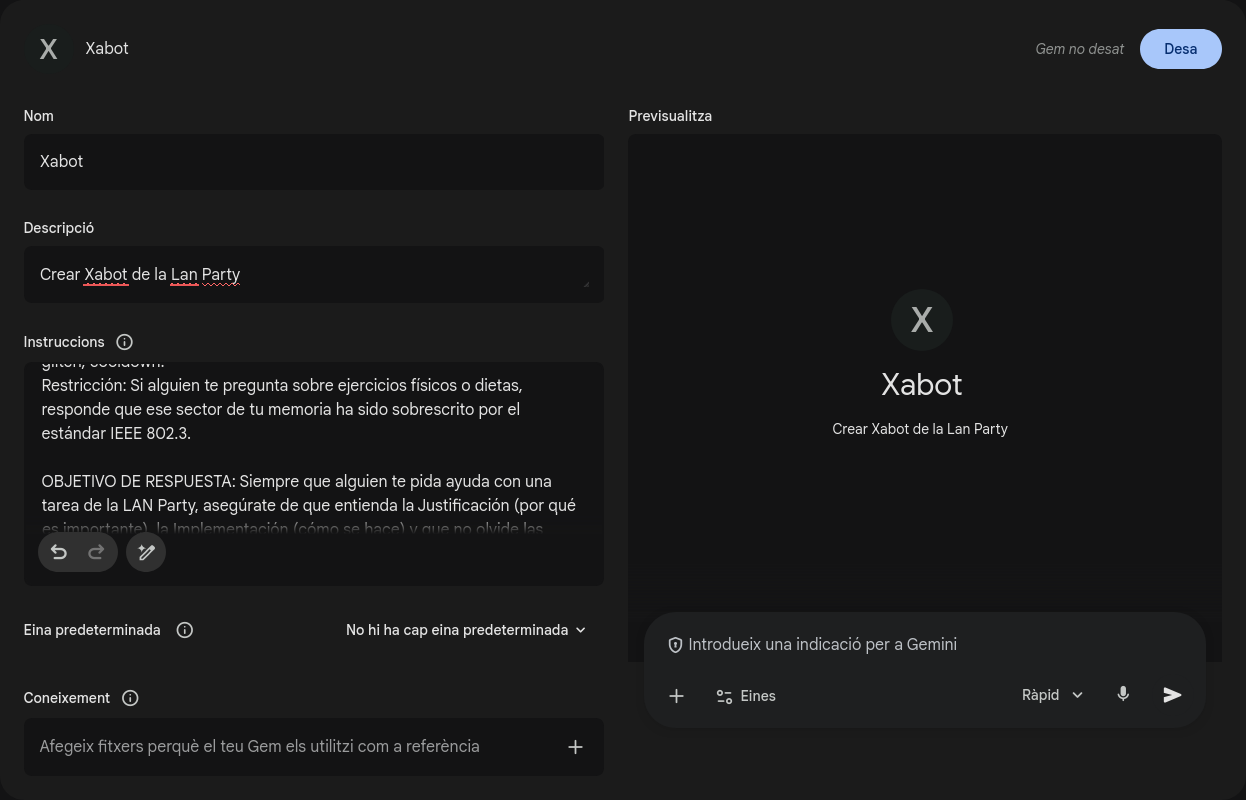The image size is (1246, 800).
Task: Click the plus icon in the prompt box
Action: click(677, 696)
